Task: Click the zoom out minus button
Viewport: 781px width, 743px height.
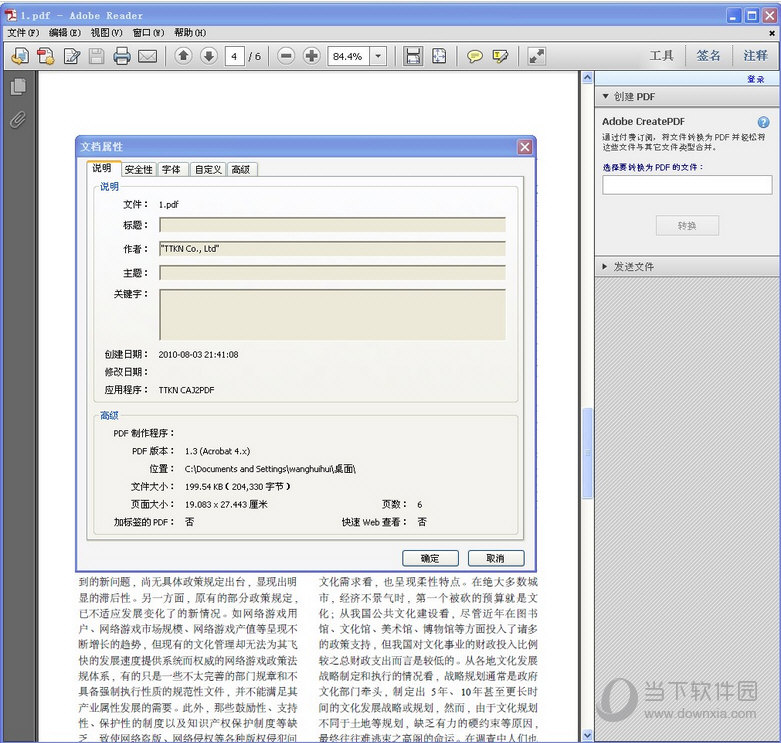Action: pos(286,56)
